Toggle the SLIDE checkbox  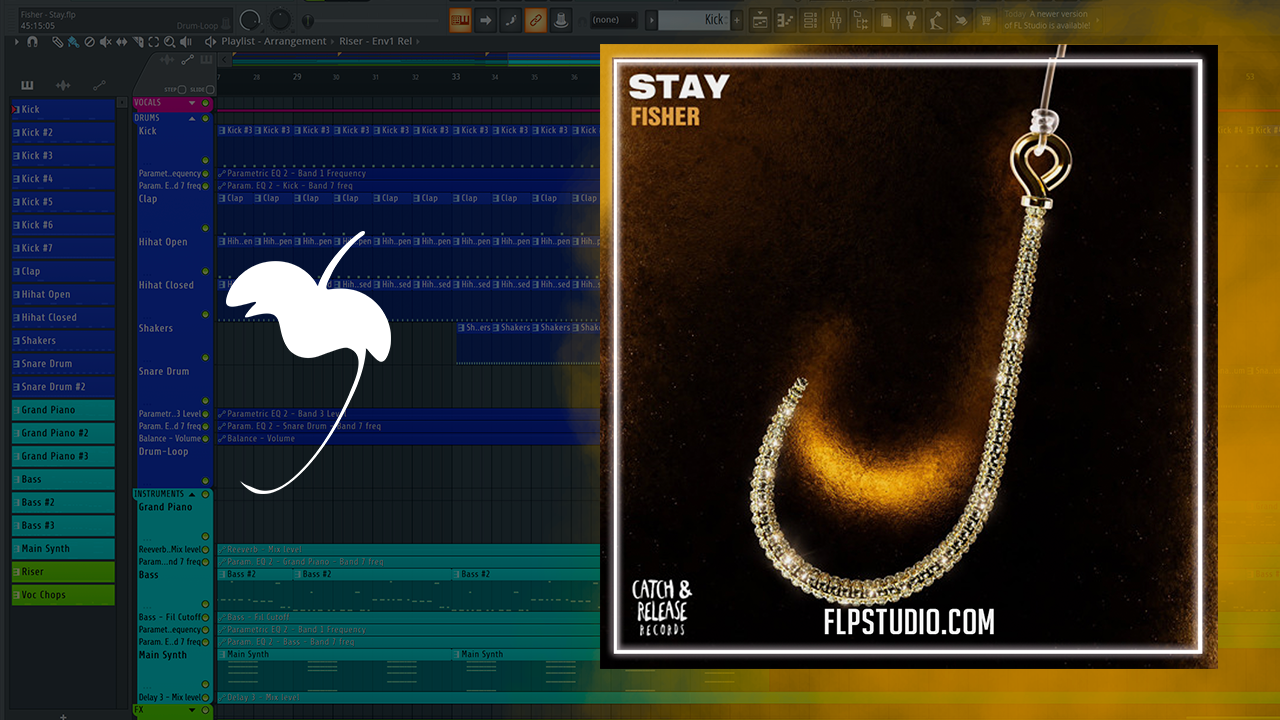209,89
